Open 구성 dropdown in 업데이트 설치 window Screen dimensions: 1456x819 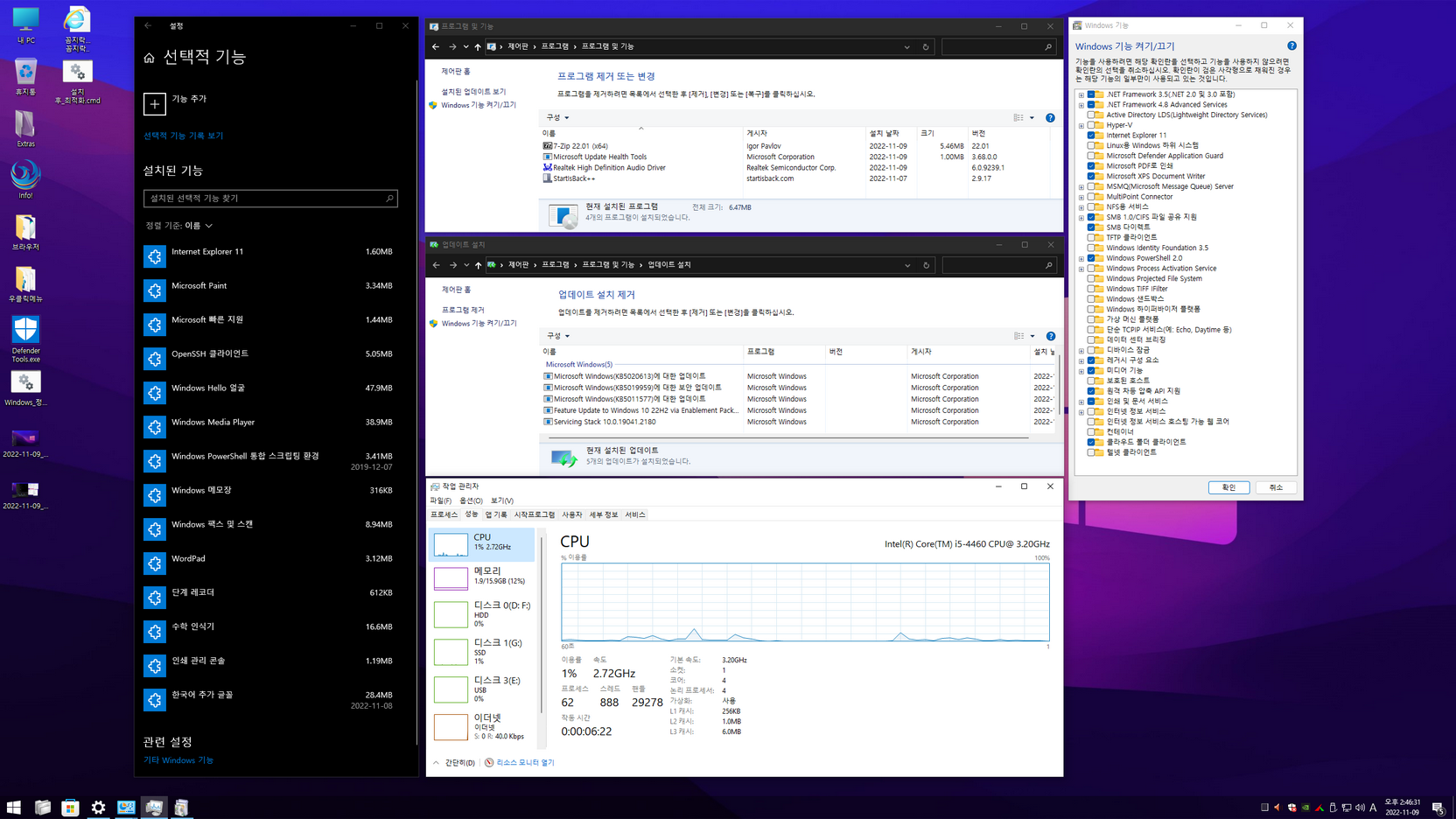558,336
